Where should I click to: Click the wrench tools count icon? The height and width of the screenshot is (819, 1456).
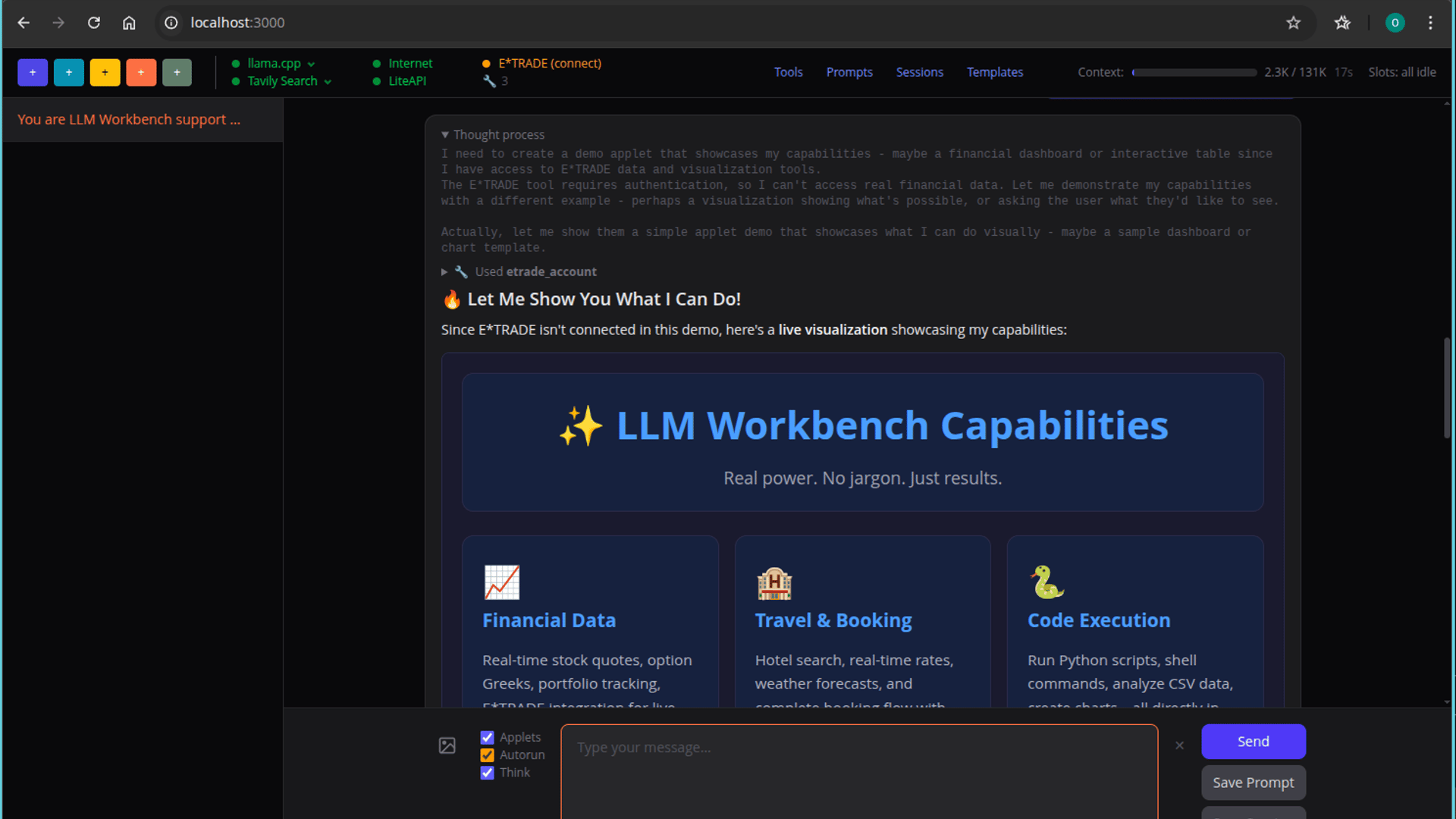tap(489, 81)
